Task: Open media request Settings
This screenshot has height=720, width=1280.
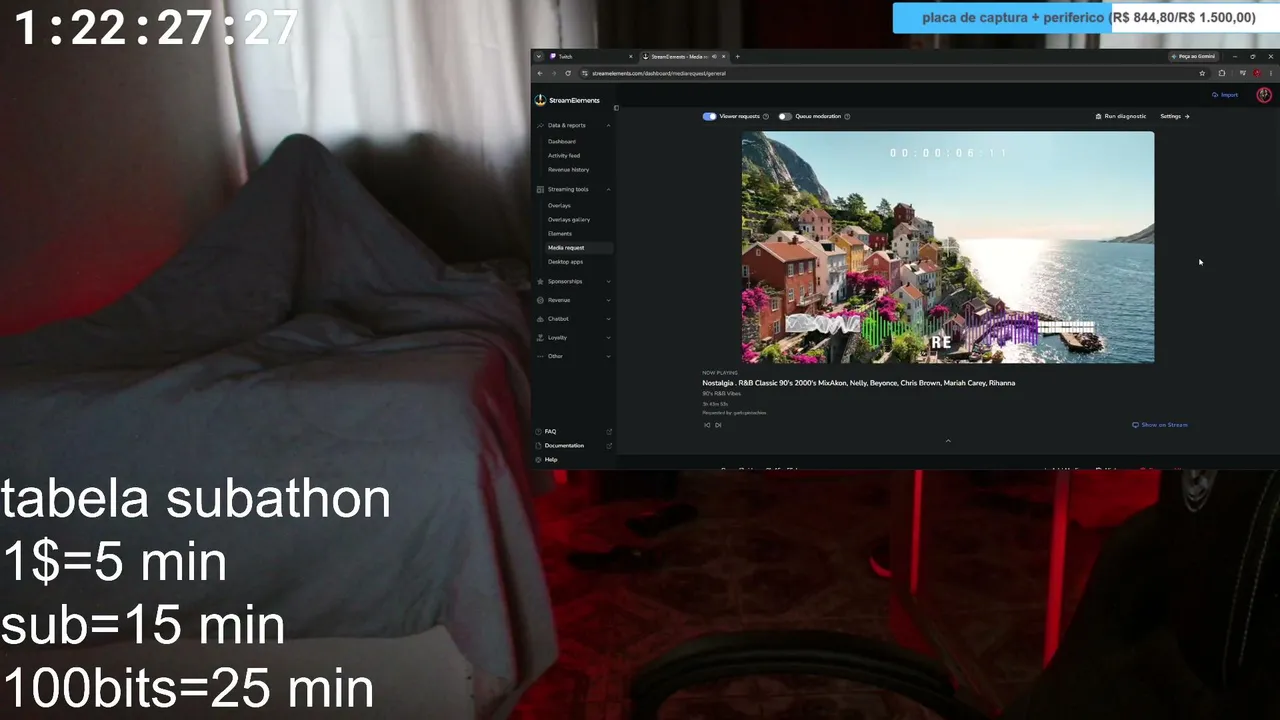Action: (x=1175, y=117)
